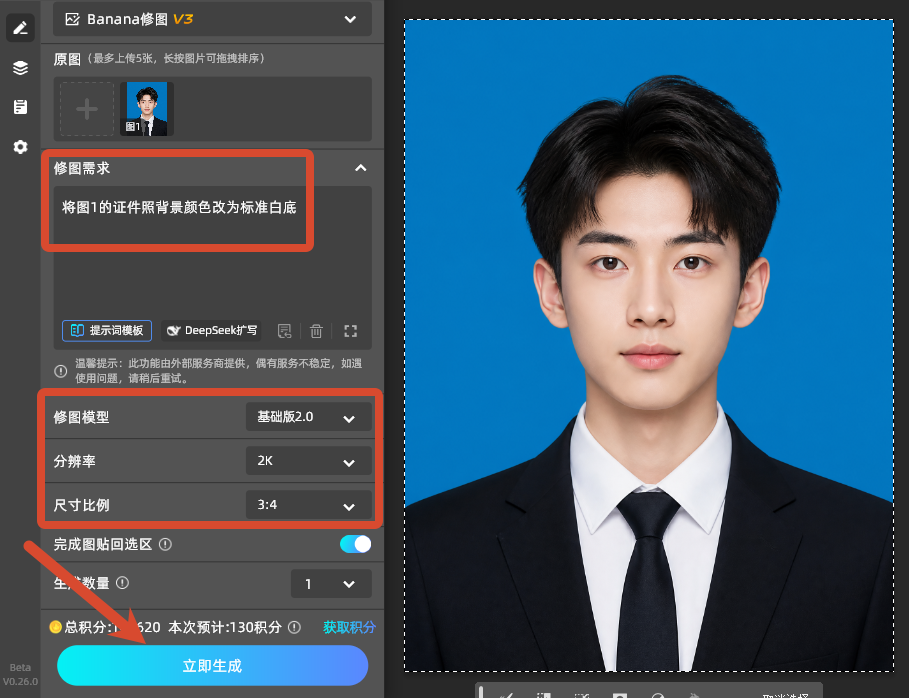Open the settings gear in the sidebar
The image size is (909, 698).
pyautogui.click(x=20, y=147)
